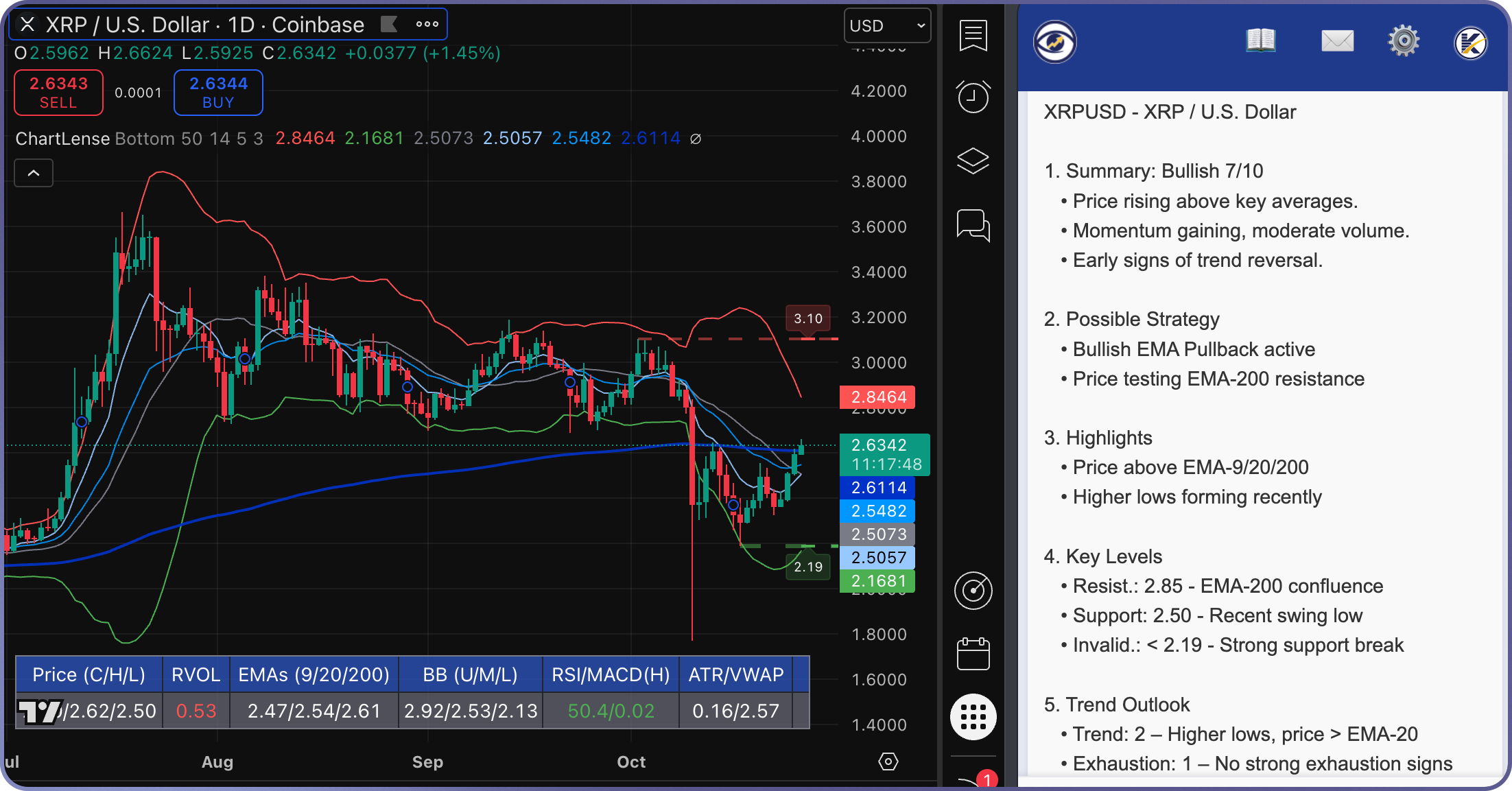Screen dimensions: 1512x791
Task: Click SELL at 2.6343
Action: coord(58,93)
